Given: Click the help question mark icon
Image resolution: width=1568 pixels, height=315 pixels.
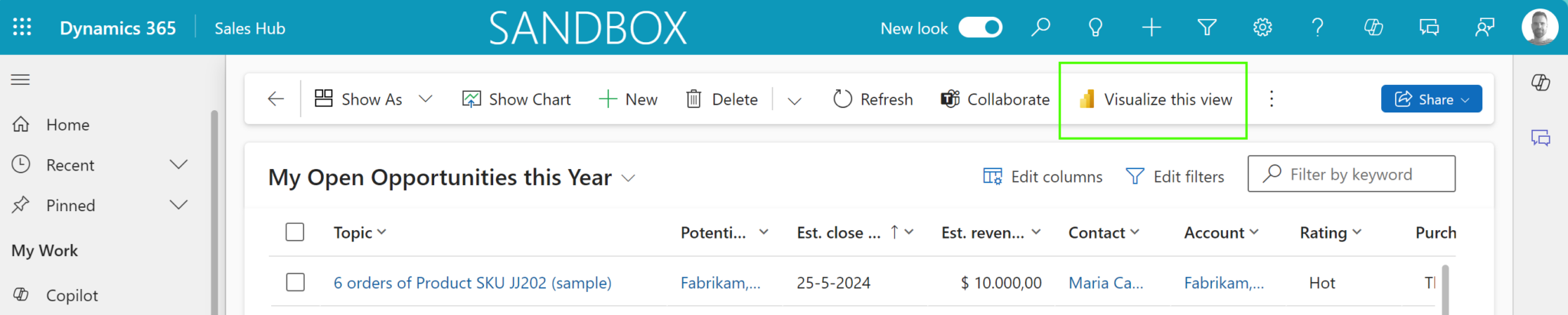Looking at the screenshot, I should [1318, 28].
